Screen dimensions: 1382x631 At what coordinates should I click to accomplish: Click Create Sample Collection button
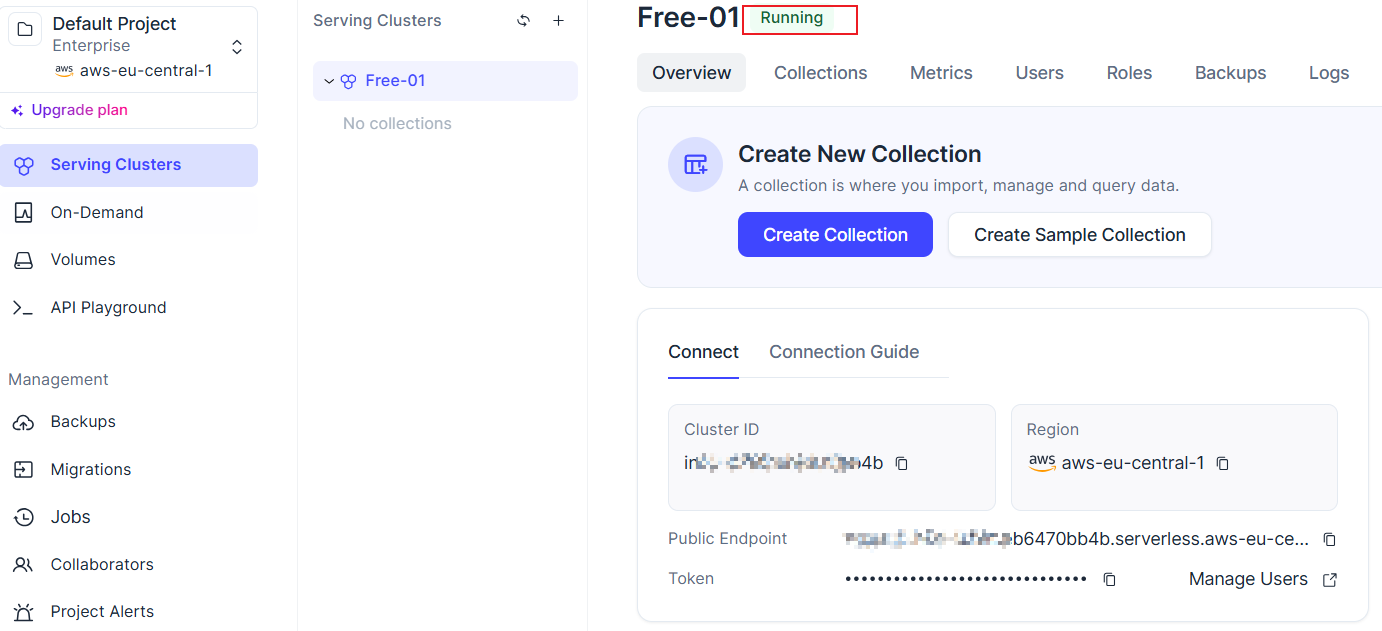(1080, 235)
